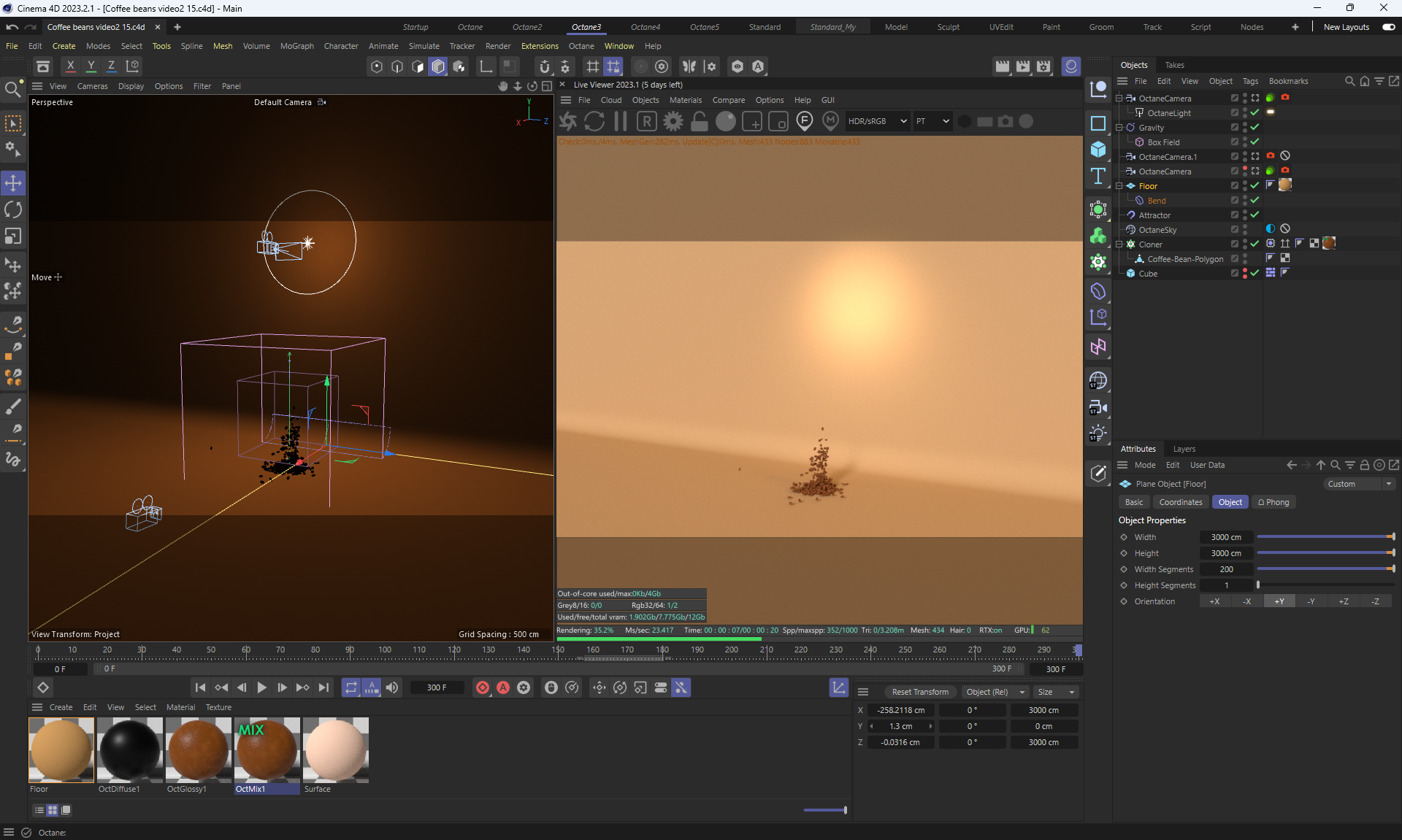Select the Scale tool
1402x840 pixels.
click(x=13, y=236)
